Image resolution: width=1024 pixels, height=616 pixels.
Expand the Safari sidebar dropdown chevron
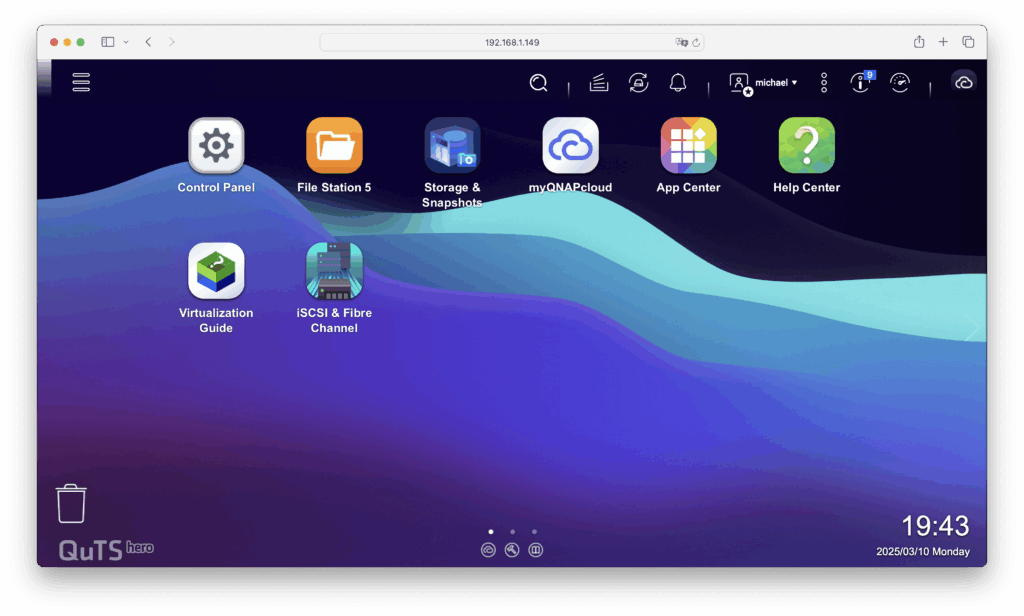pyautogui.click(x=126, y=42)
